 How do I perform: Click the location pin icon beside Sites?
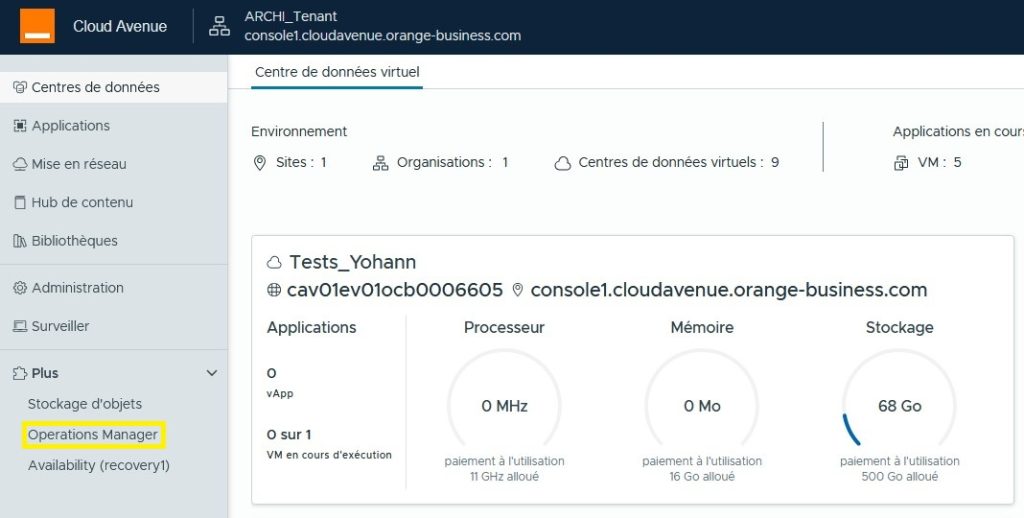coord(260,162)
